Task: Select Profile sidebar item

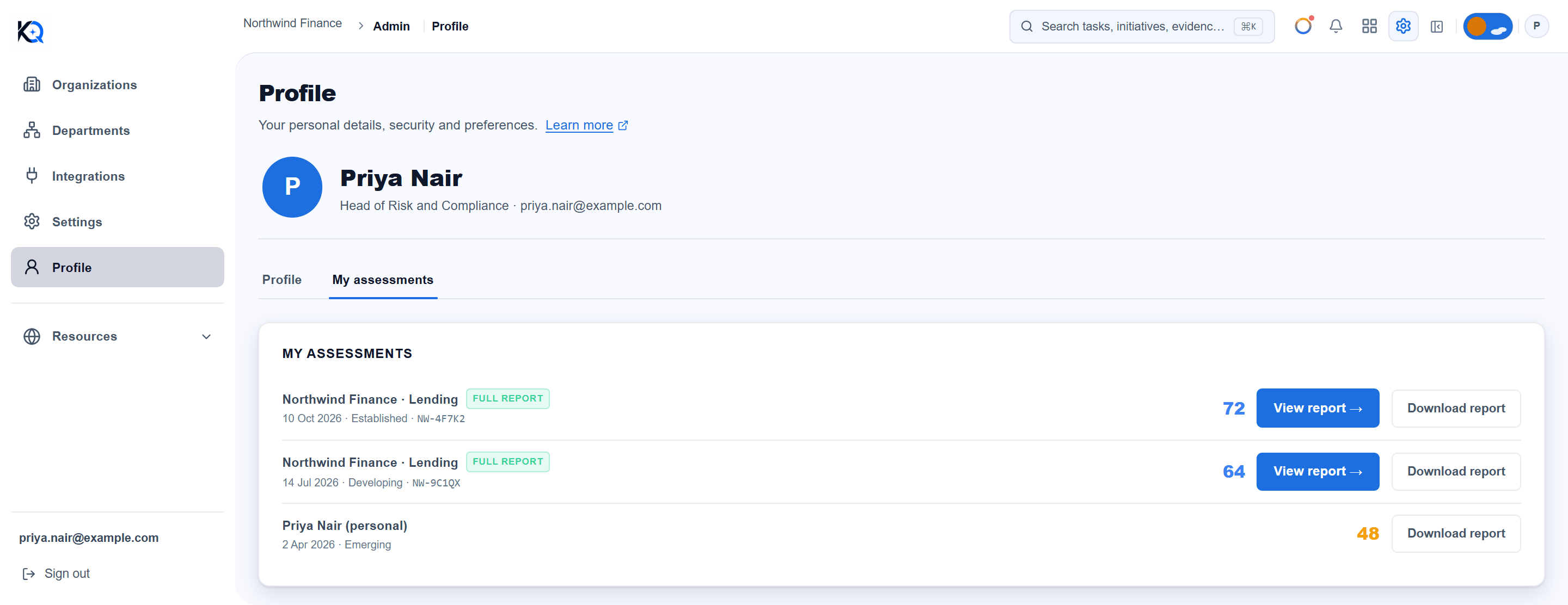Action: pyautogui.click(x=118, y=267)
